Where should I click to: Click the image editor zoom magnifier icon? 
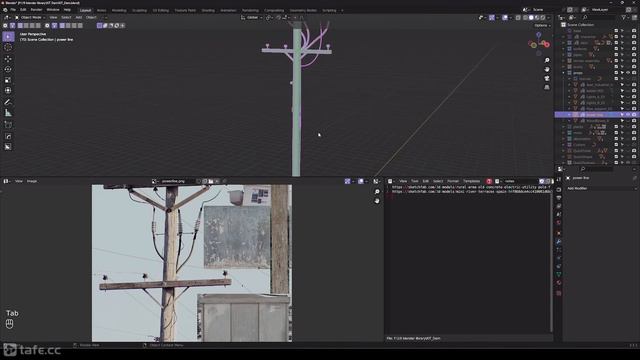(x=377, y=191)
